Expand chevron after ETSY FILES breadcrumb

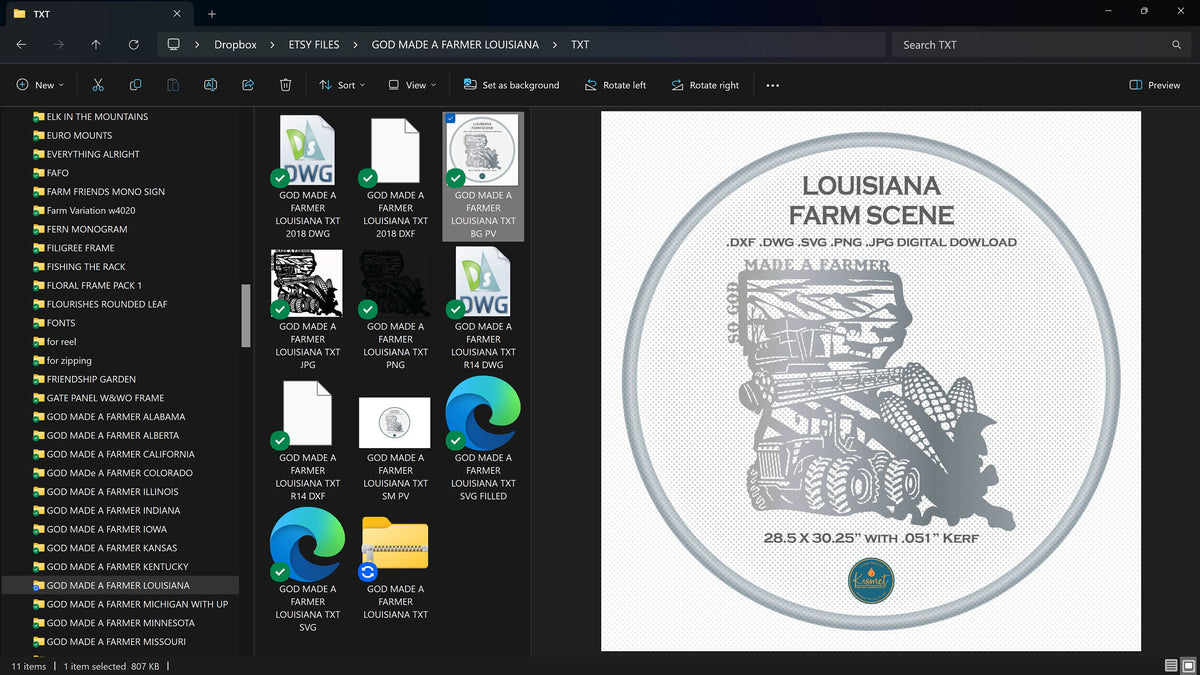pyautogui.click(x=354, y=45)
